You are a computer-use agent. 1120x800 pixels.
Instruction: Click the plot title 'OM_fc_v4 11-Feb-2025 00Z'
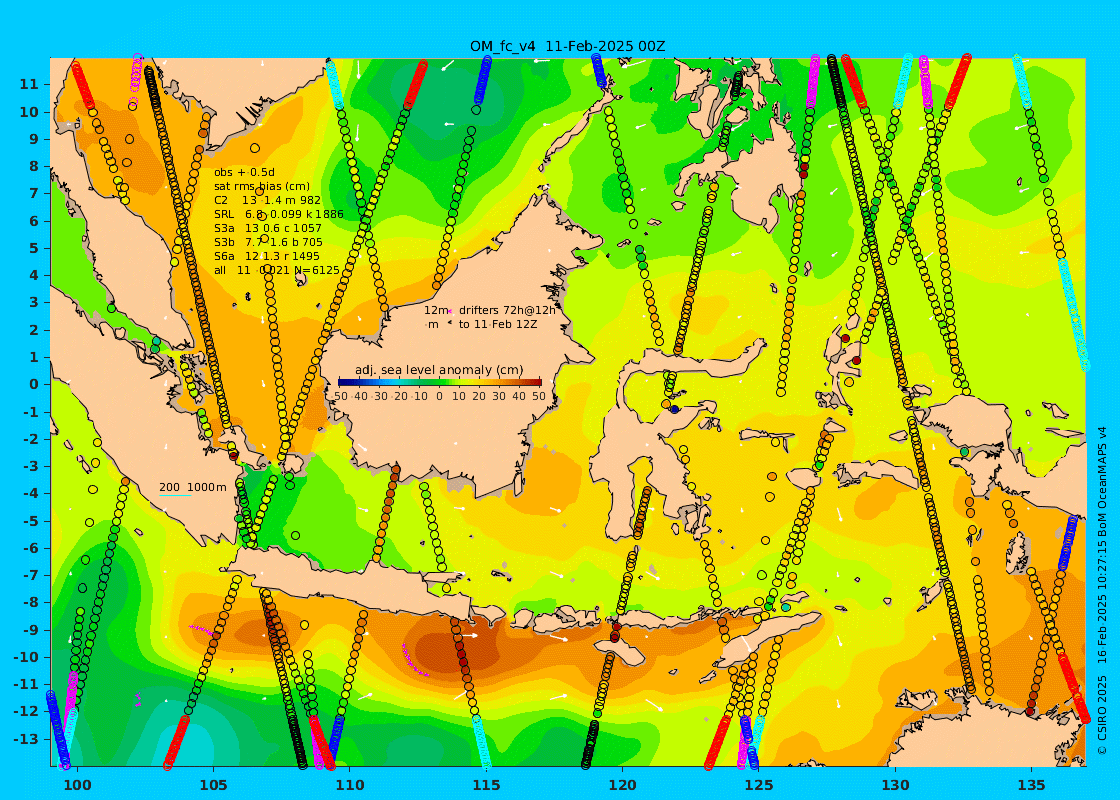click(567, 46)
